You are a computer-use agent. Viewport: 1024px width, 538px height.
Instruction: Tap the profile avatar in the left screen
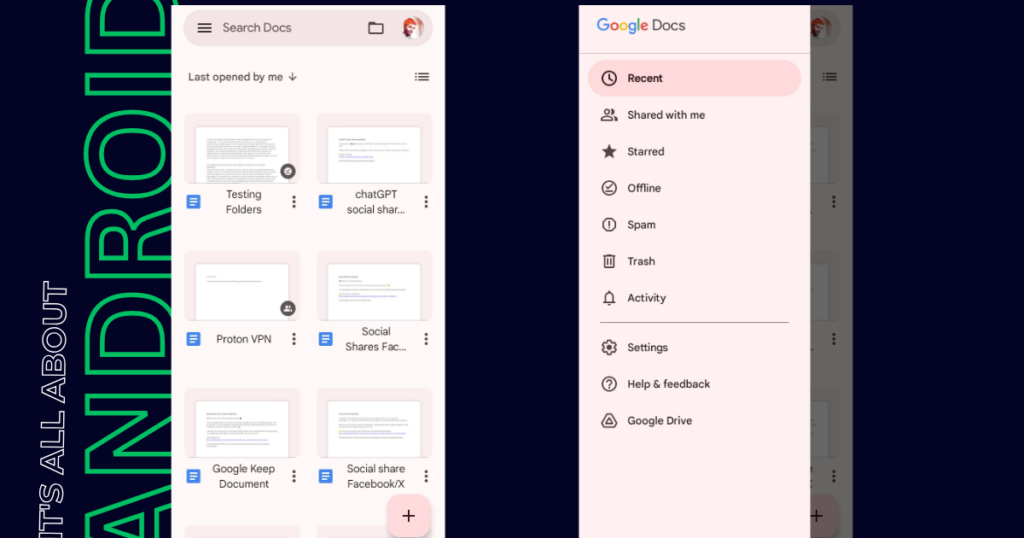click(x=412, y=28)
